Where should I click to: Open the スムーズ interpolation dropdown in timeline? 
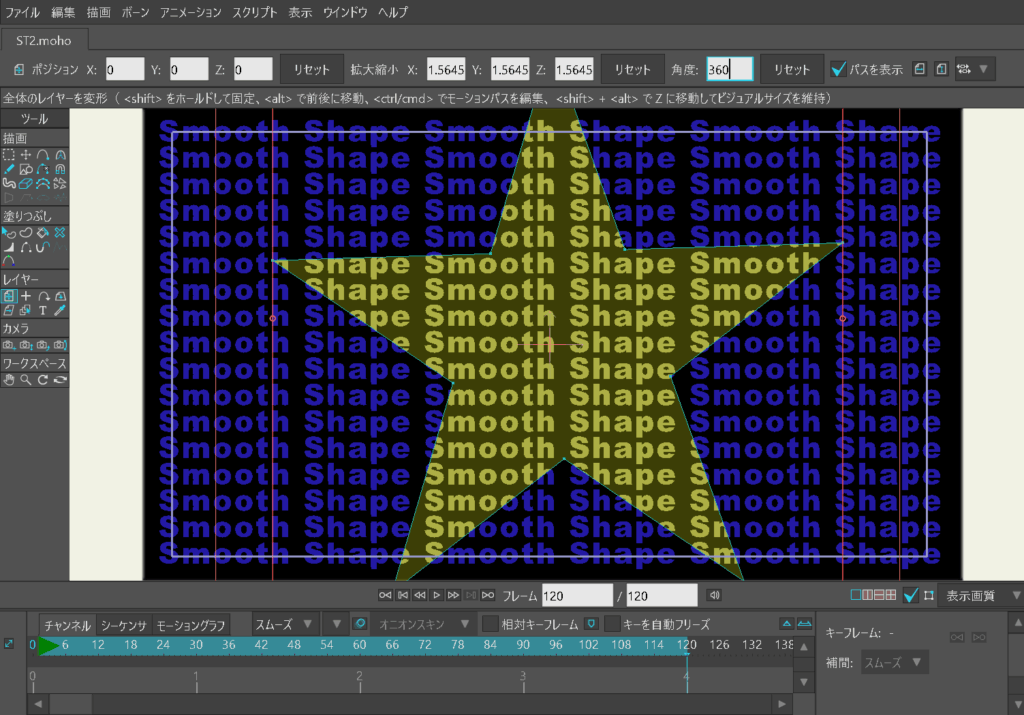pyautogui.click(x=285, y=624)
